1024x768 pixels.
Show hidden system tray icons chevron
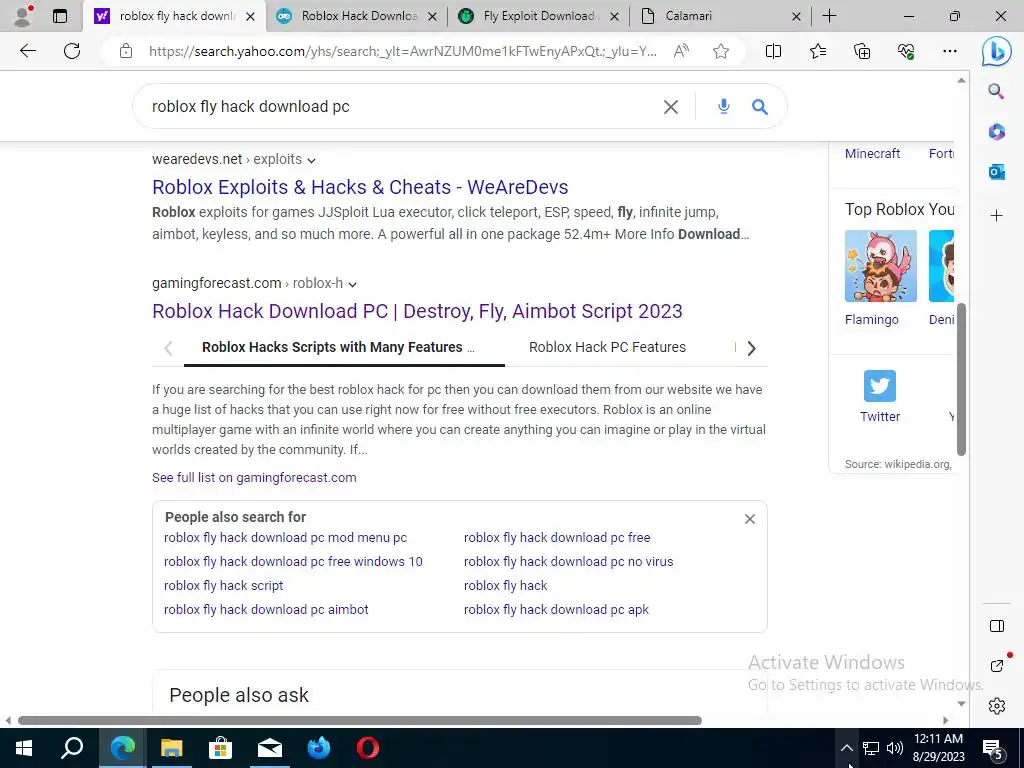point(846,748)
